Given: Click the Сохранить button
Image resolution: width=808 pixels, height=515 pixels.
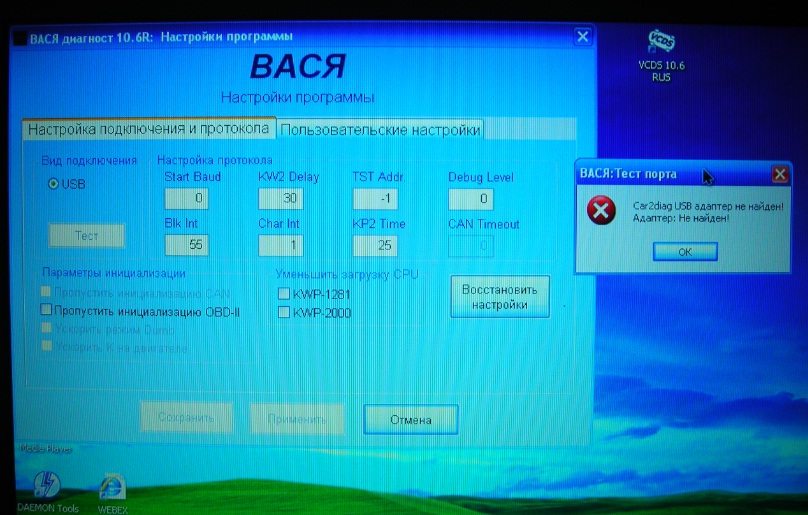Looking at the screenshot, I should [x=186, y=418].
